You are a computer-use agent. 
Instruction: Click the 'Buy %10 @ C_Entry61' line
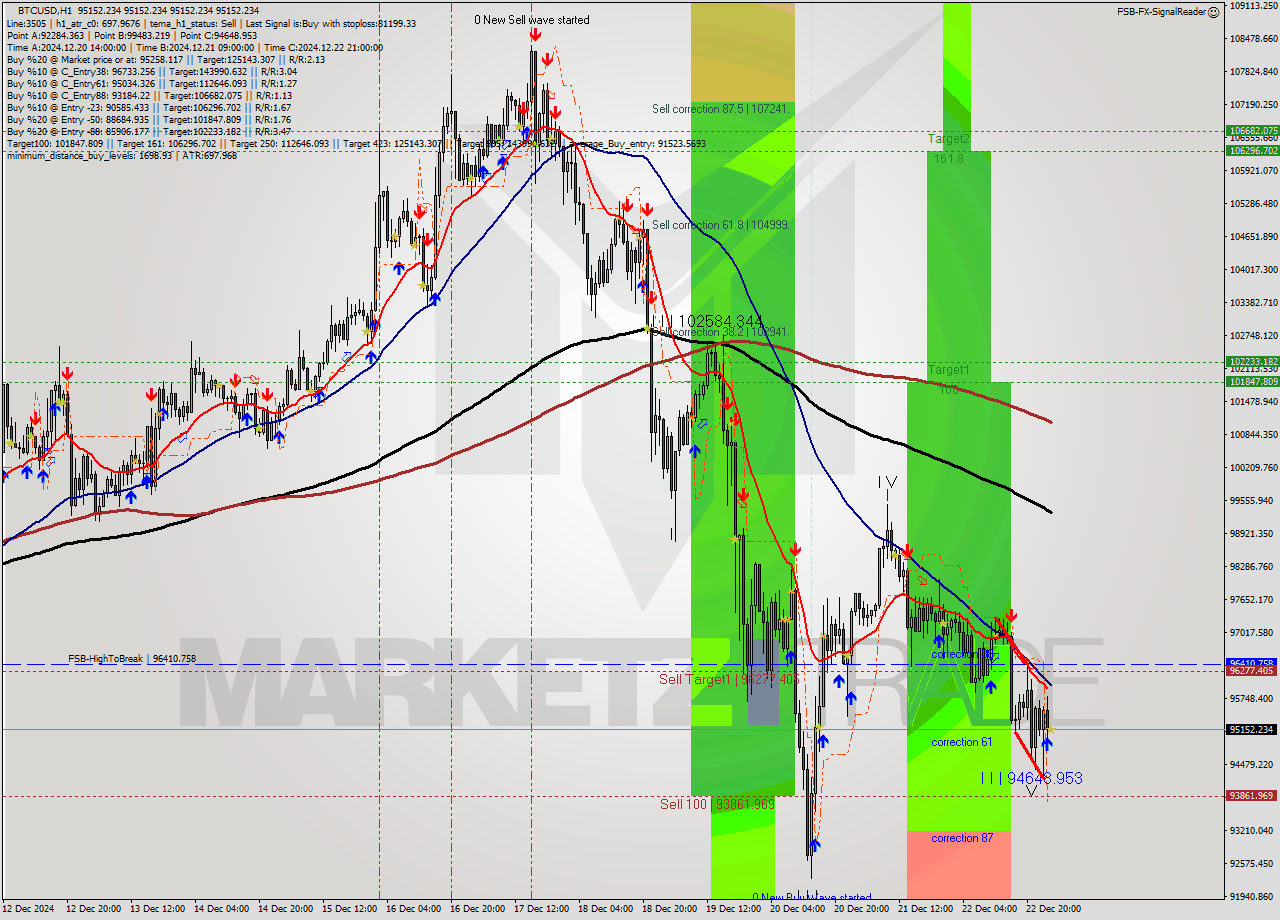coord(151,83)
